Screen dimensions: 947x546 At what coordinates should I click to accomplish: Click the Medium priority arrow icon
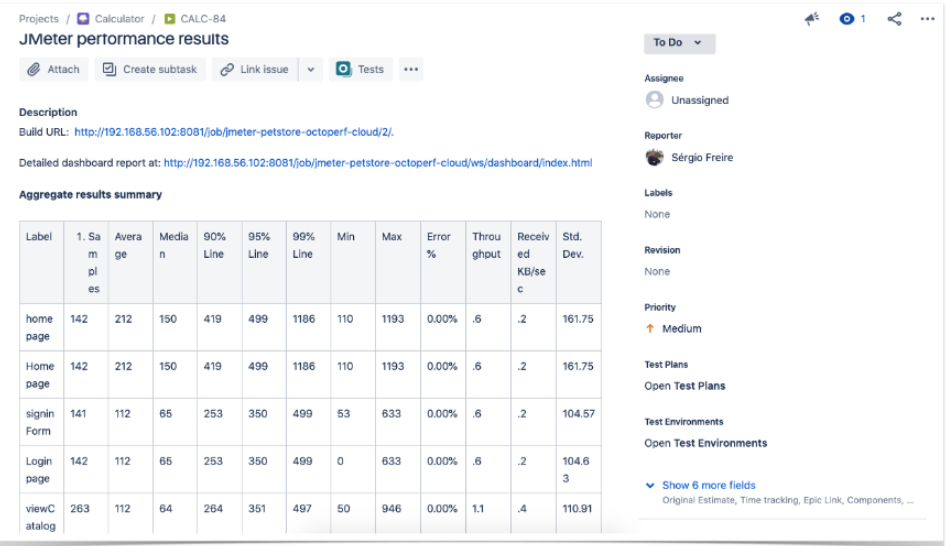tap(650, 329)
